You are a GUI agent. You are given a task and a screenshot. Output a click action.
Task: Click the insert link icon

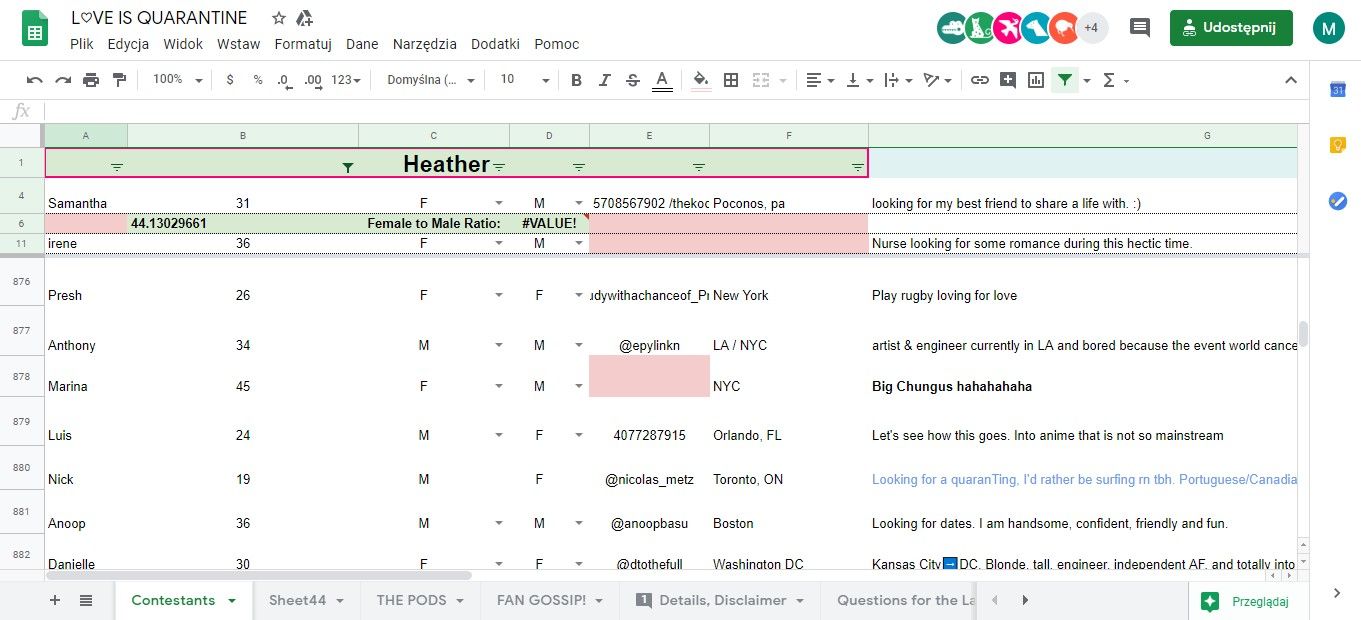click(980, 80)
